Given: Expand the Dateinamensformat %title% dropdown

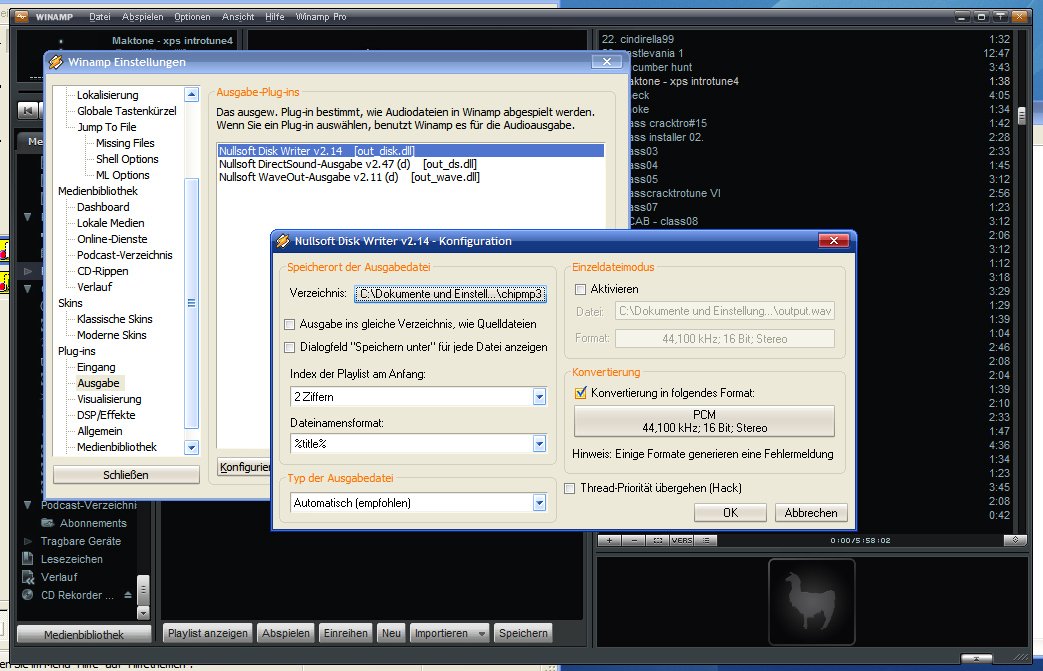Looking at the screenshot, I should click(540, 443).
